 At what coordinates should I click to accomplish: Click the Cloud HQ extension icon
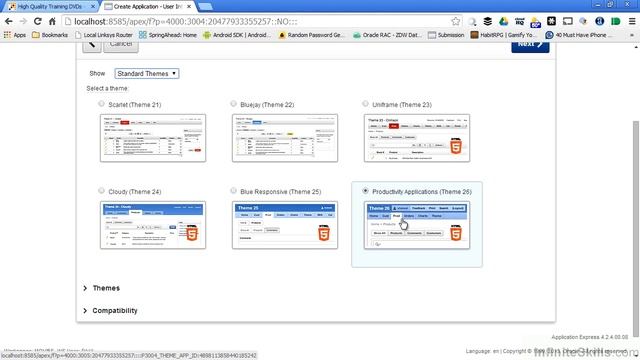(x=519, y=21)
